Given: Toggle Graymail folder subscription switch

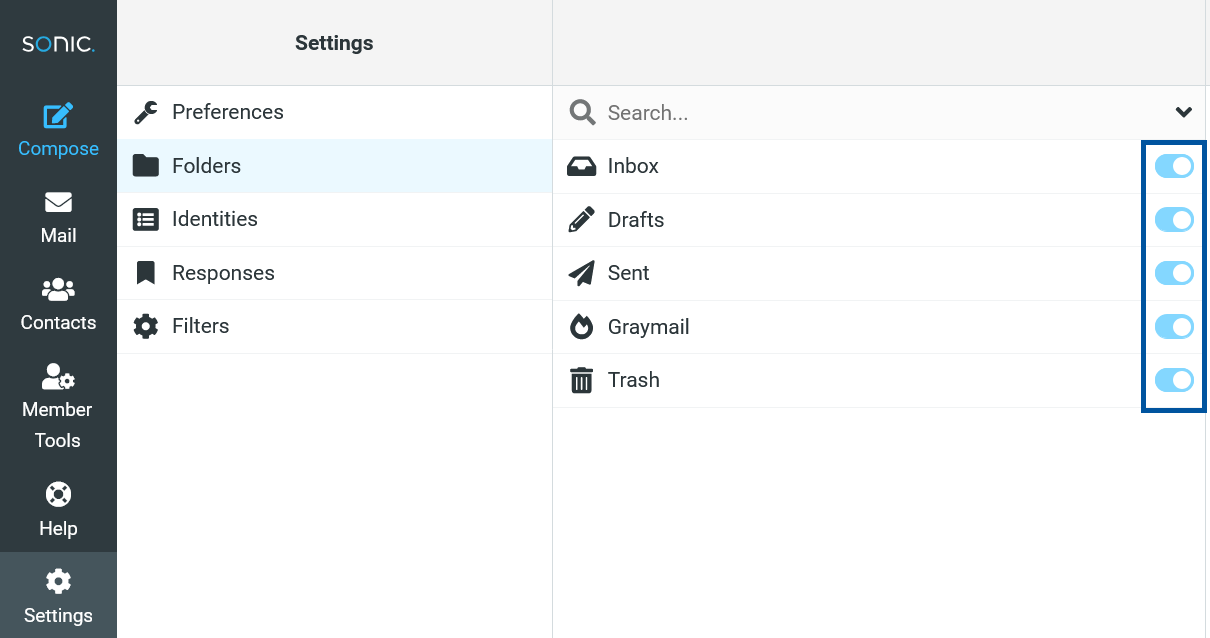Looking at the screenshot, I should (x=1174, y=327).
